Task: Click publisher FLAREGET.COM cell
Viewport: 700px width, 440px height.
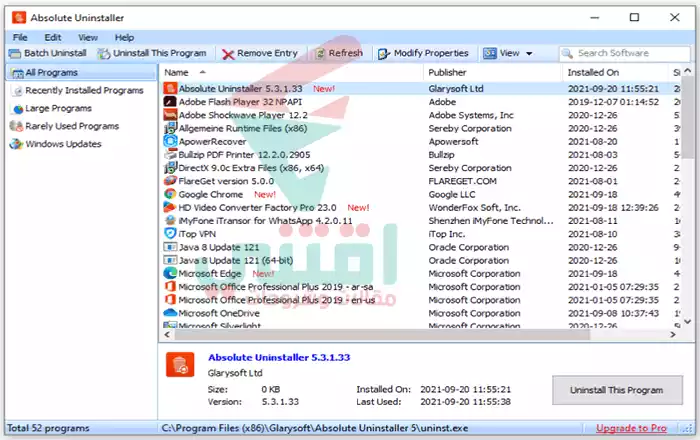Action: tap(462, 181)
